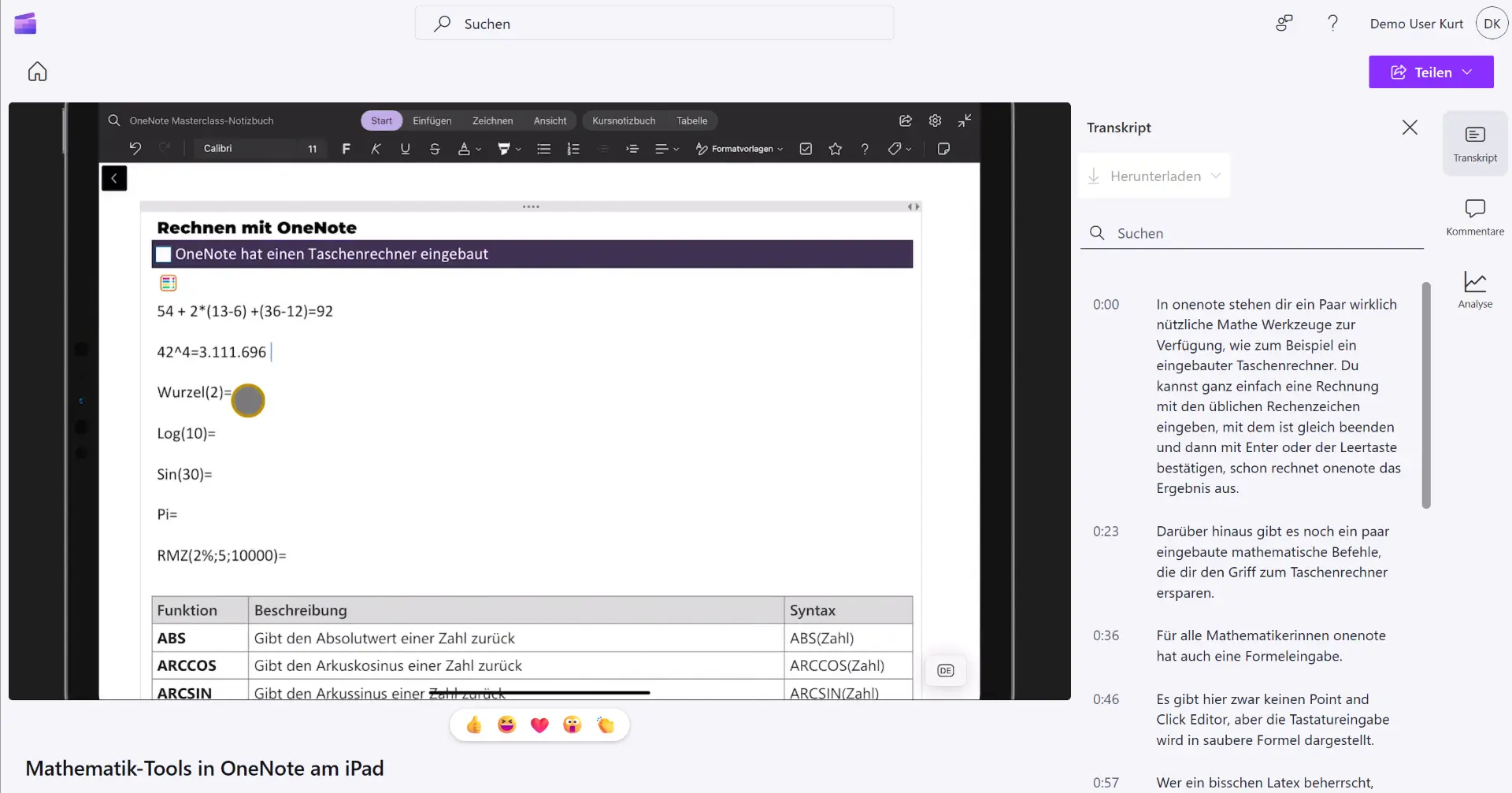React with the laughing face emoji
This screenshot has height=793, width=1512.
506,725
